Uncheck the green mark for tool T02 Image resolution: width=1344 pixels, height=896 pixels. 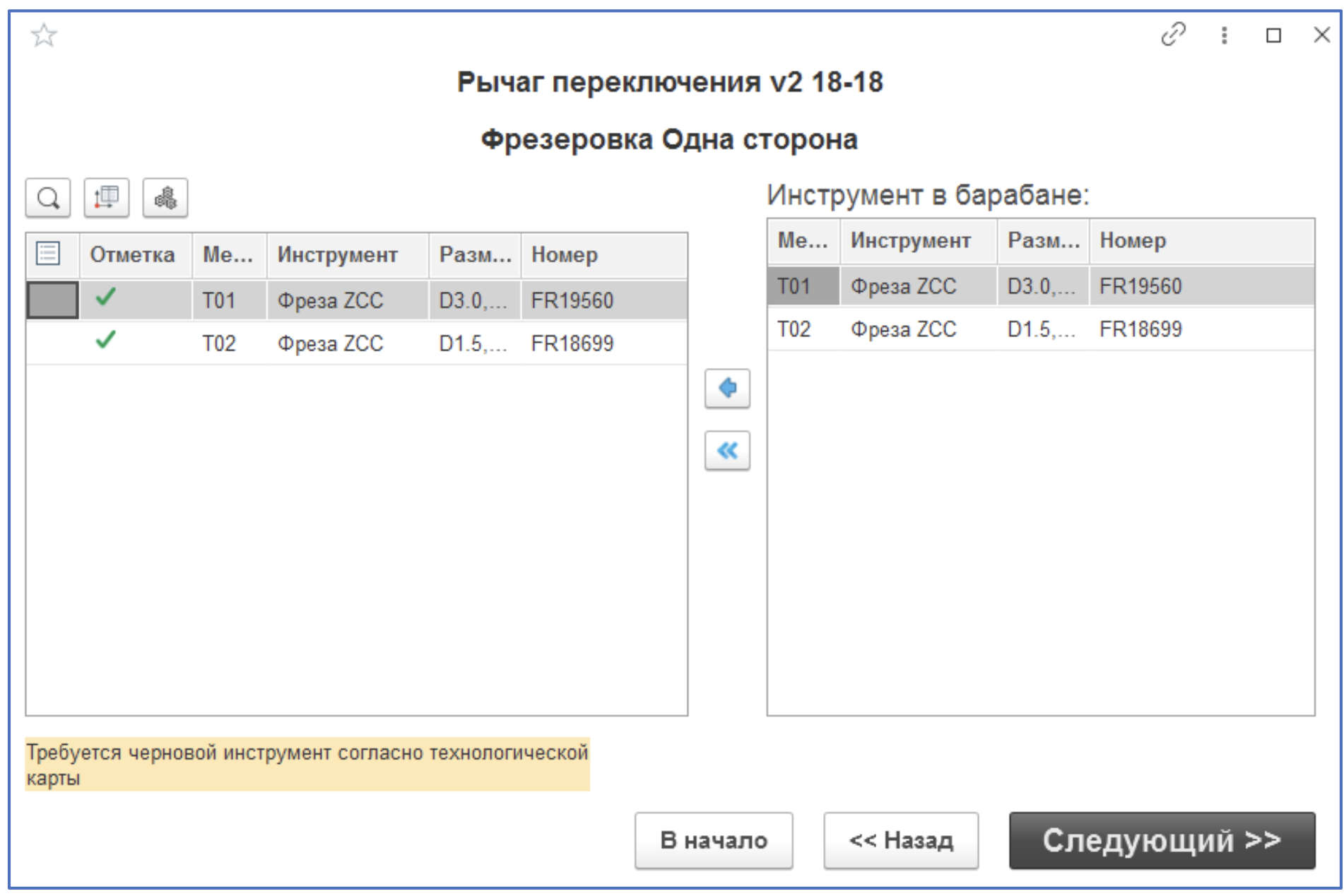[105, 343]
